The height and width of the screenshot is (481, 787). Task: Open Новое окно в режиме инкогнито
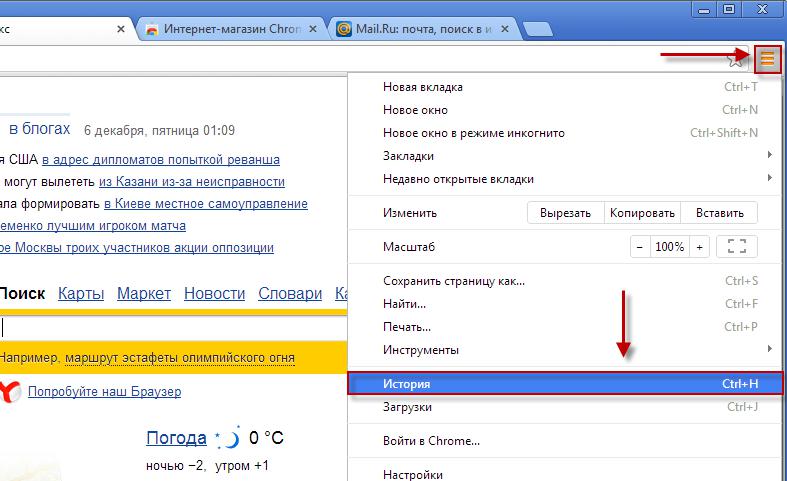[565, 133]
